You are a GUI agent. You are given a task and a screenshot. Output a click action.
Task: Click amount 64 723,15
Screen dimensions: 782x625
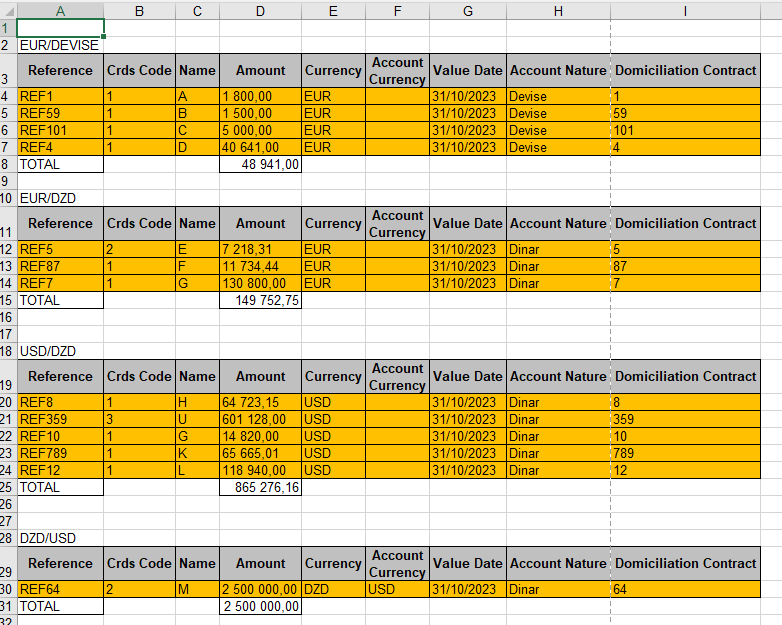click(x=260, y=402)
